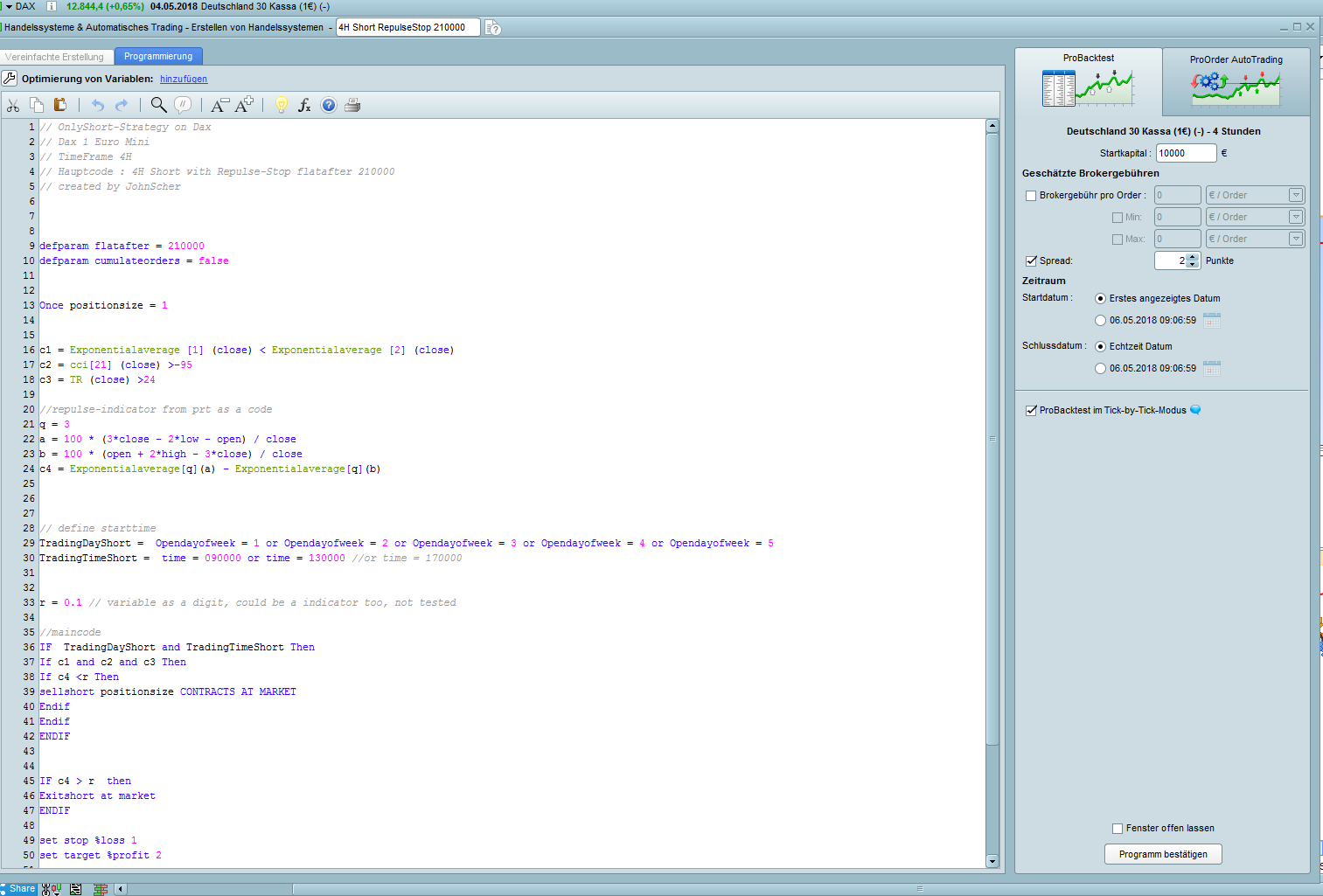Increase editor font size with A+ icon
Image resolution: width=1323 pixels, height=896 pixels.
pos(244,105)
